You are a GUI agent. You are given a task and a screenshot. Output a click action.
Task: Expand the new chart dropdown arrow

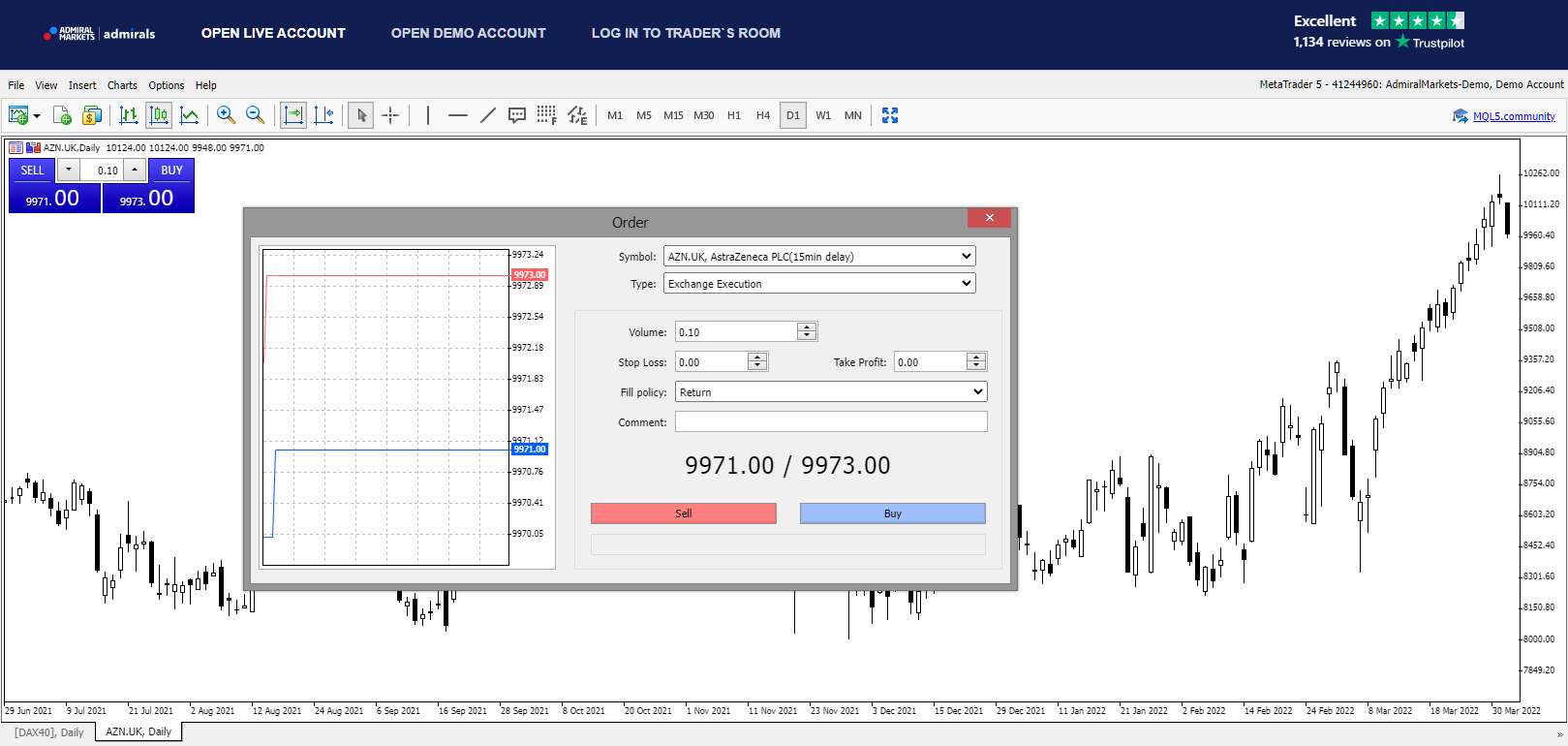37,115
